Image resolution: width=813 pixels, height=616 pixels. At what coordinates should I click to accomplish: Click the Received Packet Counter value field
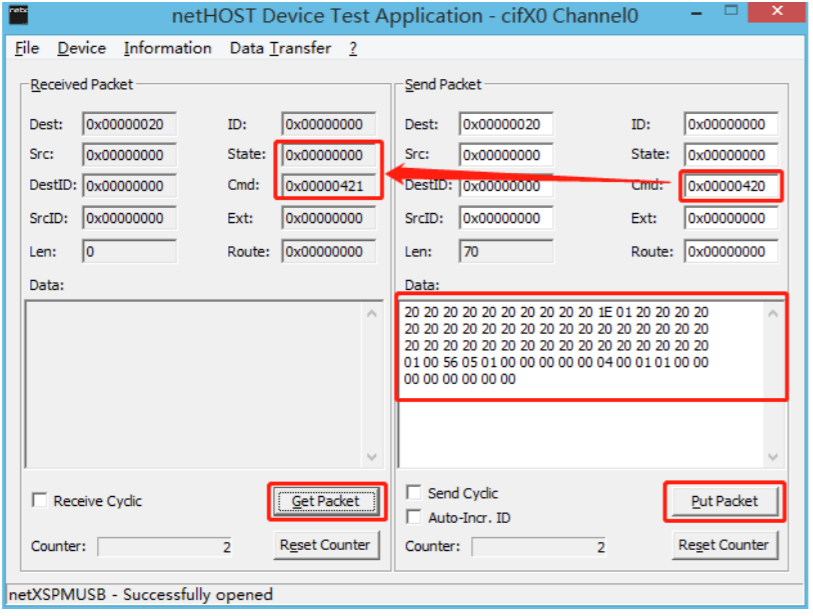(x=164, y=547)
